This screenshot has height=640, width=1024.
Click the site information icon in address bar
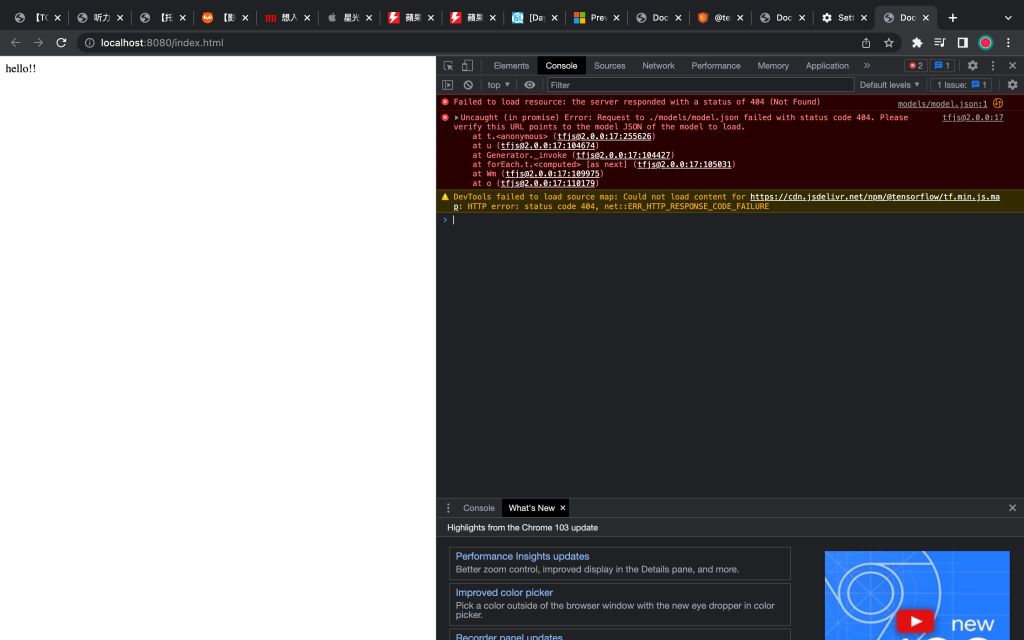point(89,43)
